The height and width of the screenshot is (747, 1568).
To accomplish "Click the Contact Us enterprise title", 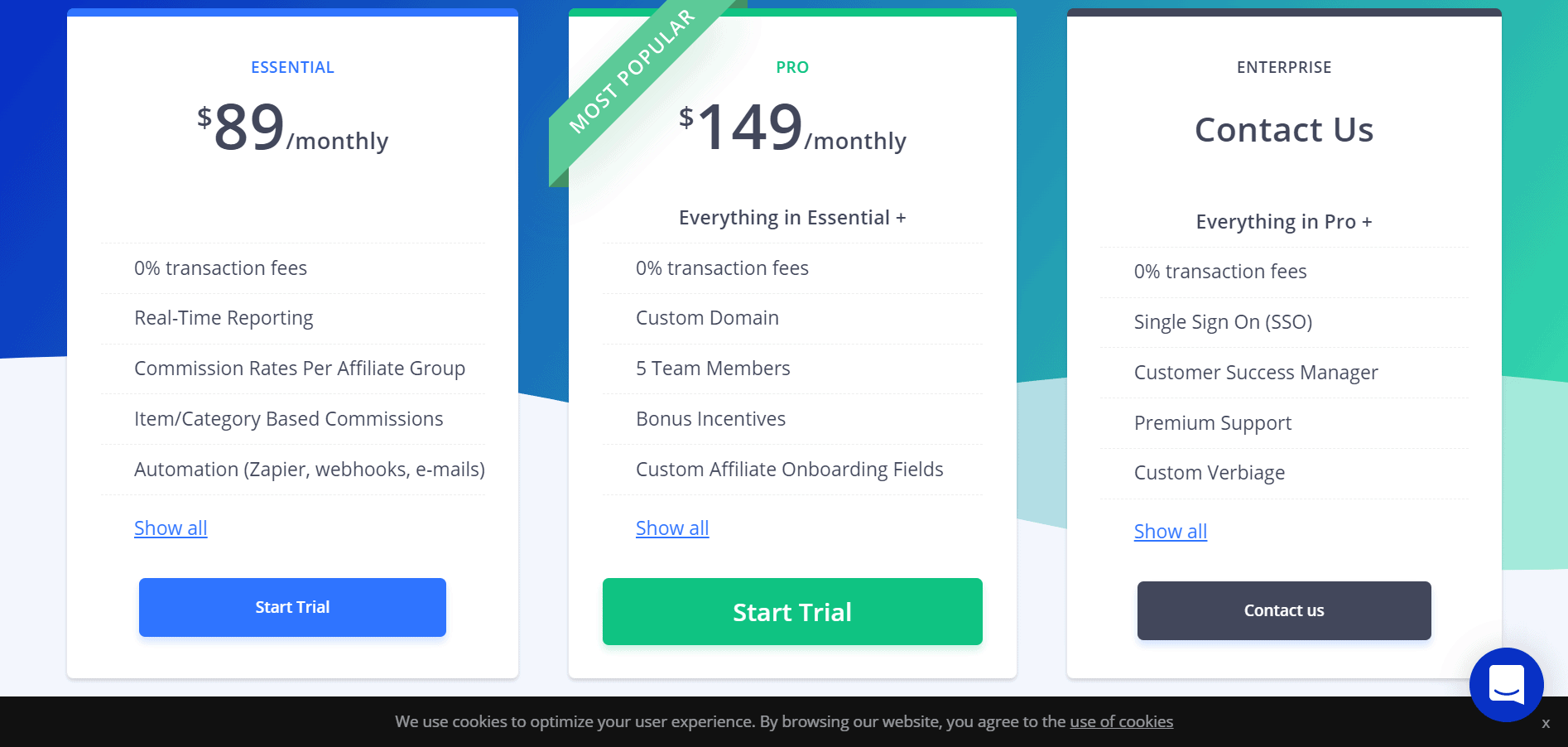I will pyautogui.click(x=1283, y=130).
